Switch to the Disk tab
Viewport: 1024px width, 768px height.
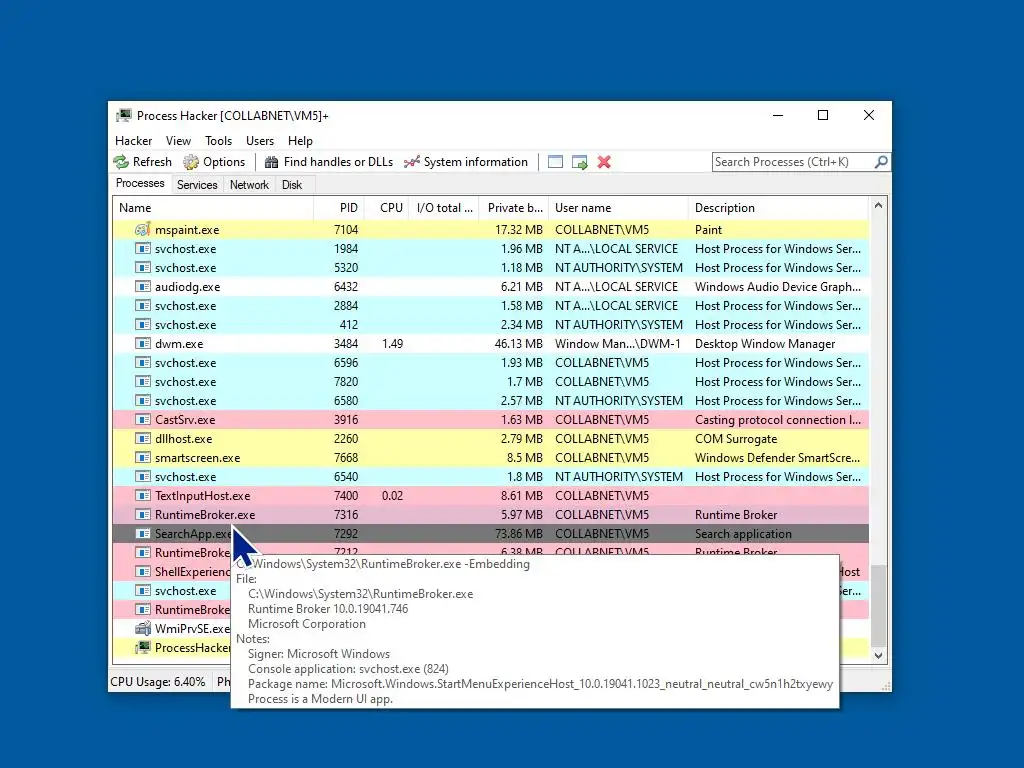point(292,185)
